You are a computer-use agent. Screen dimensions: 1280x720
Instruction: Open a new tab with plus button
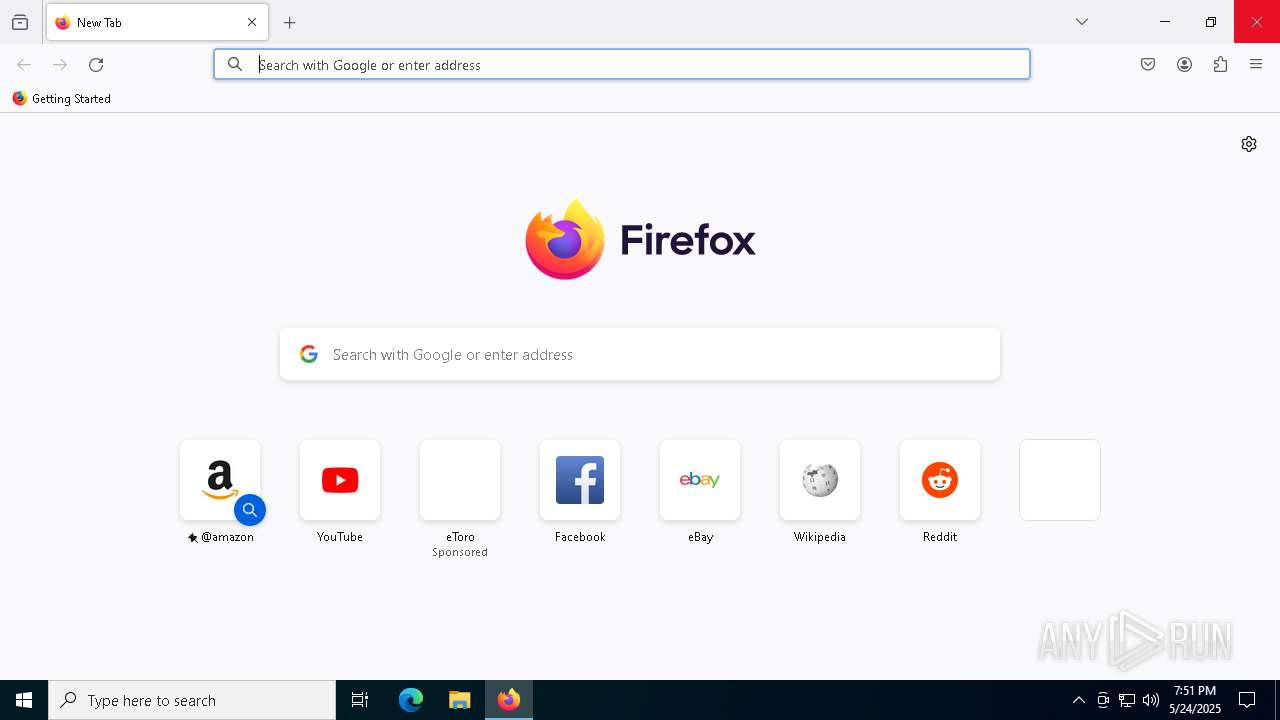point(290,22)
